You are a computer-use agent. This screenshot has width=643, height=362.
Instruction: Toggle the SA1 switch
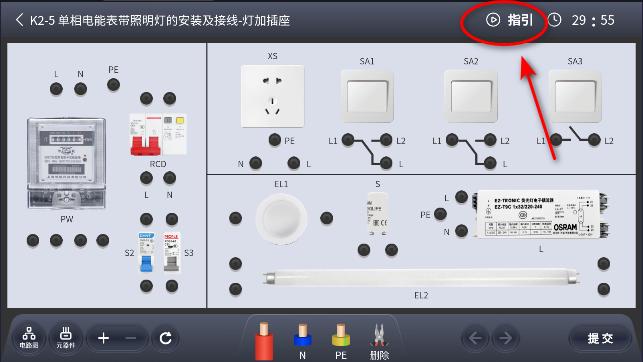(367, 96)
